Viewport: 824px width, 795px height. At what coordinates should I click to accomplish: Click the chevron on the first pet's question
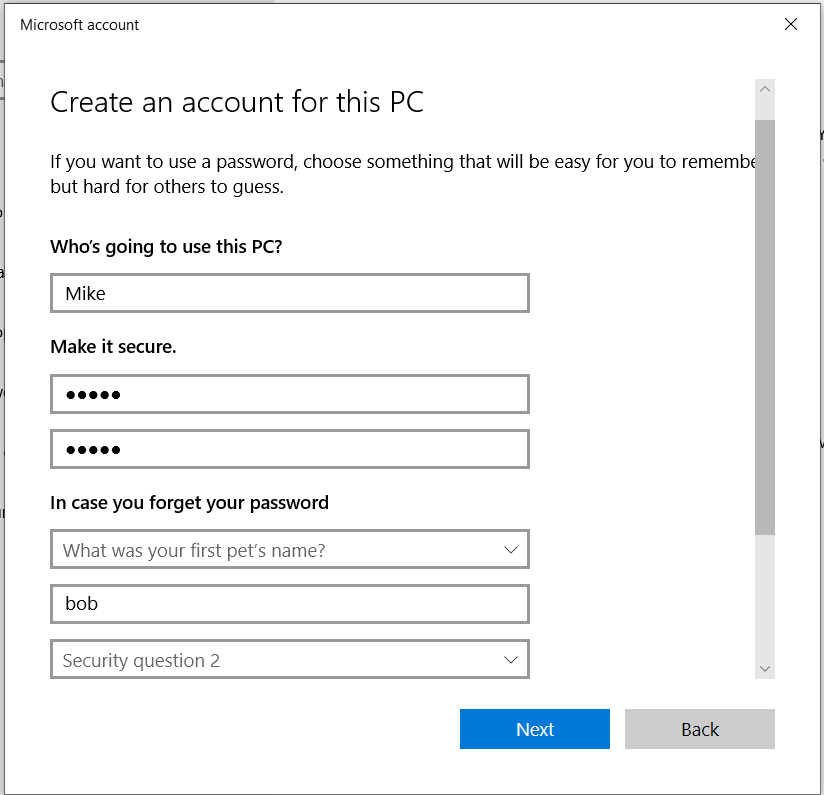[511, 550]
